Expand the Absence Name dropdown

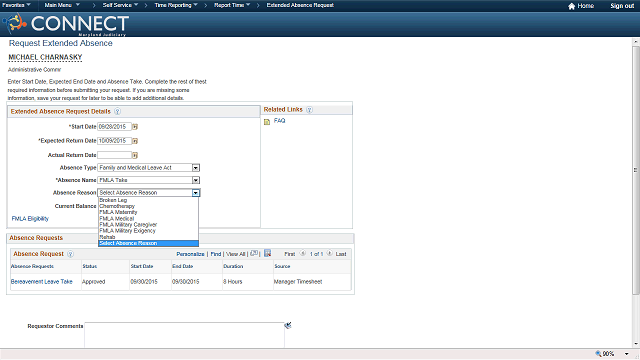tap(196, 180)
